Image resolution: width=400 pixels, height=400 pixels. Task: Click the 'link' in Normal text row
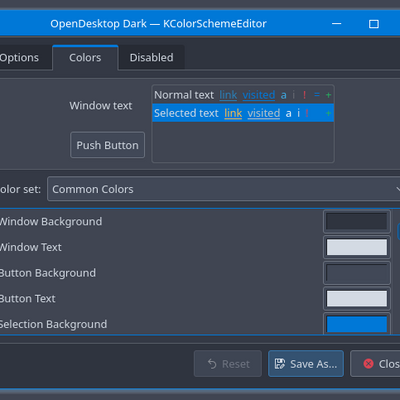pos(228,95)
